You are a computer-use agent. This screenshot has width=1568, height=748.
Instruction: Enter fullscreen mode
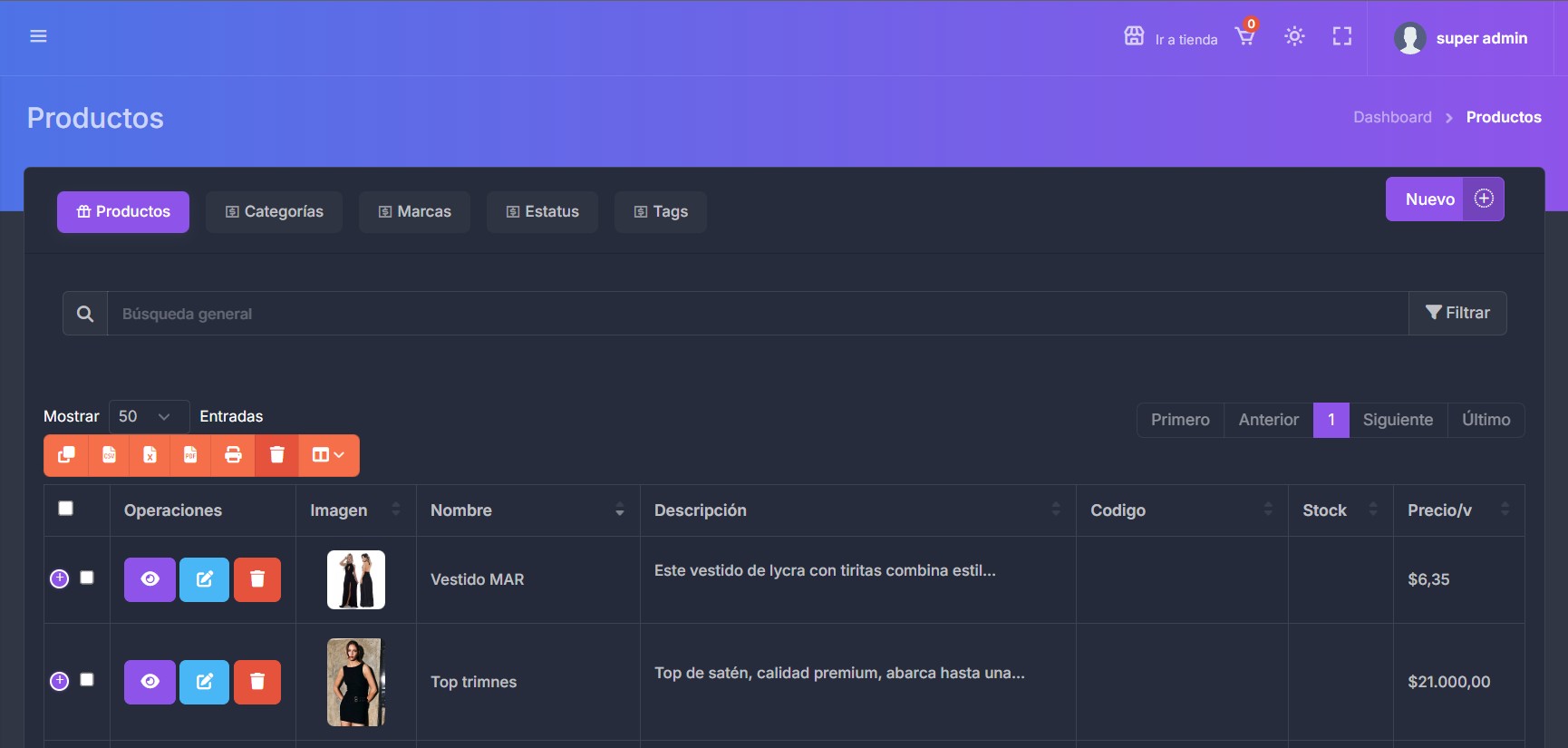point(1341,36)
